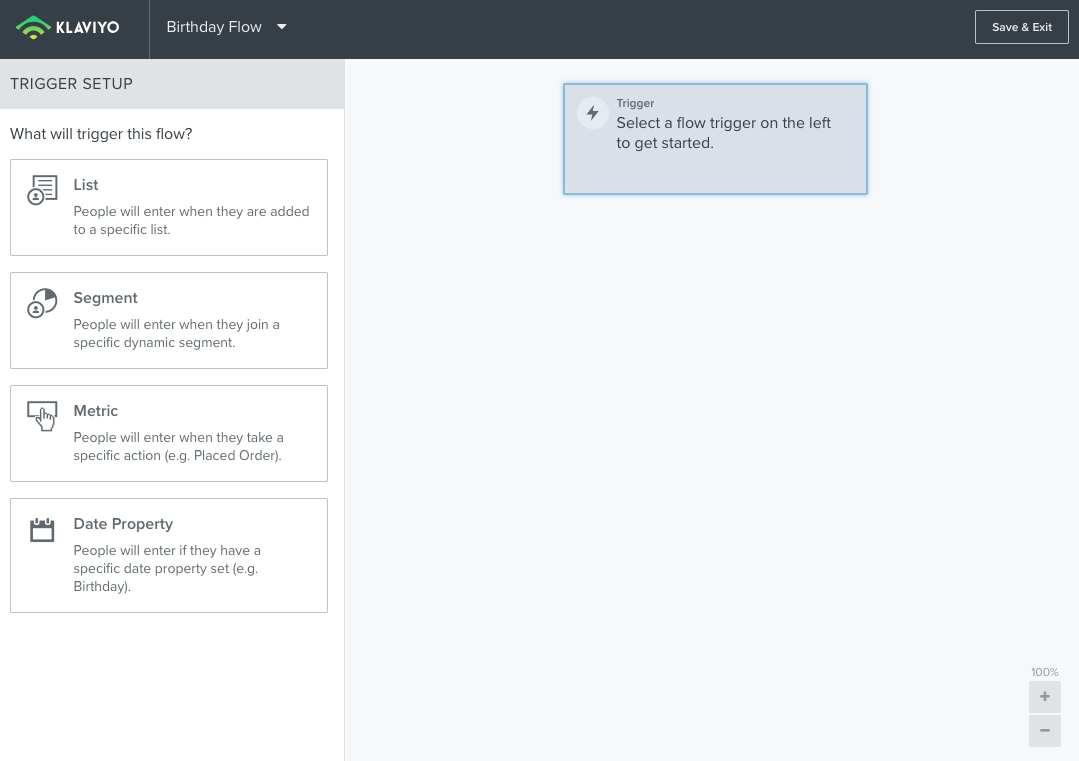
Task: Choose the Date Property trigger heading
Action: (x=123, y=524)
